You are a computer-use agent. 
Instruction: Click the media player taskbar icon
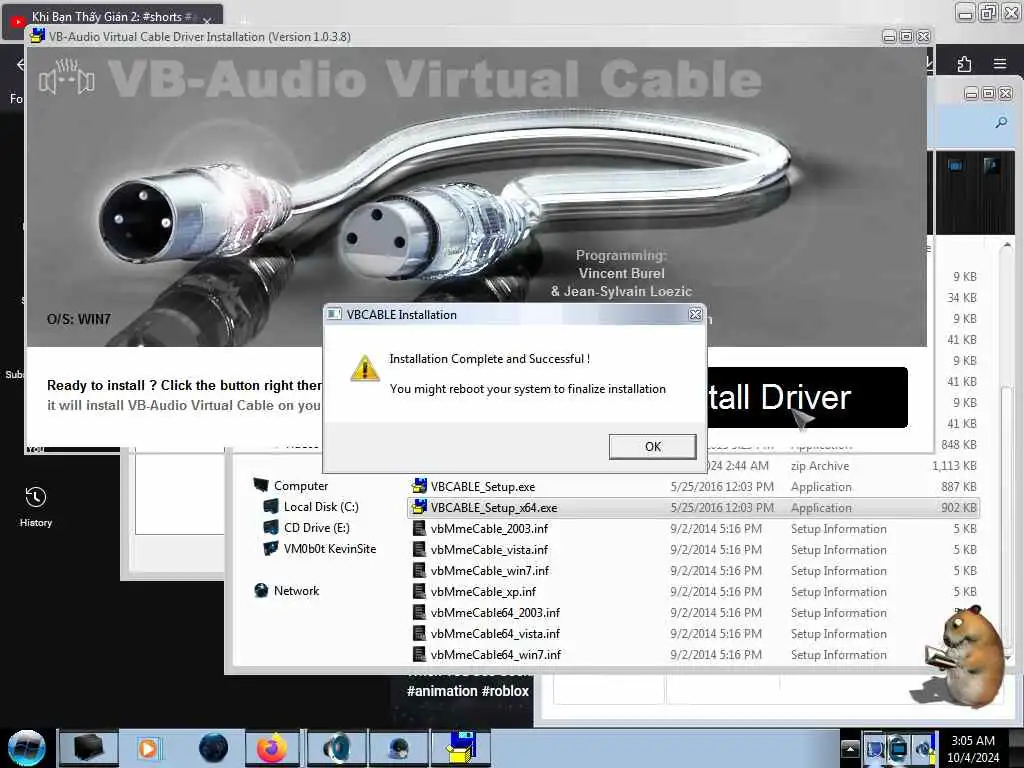click(148, 748)
